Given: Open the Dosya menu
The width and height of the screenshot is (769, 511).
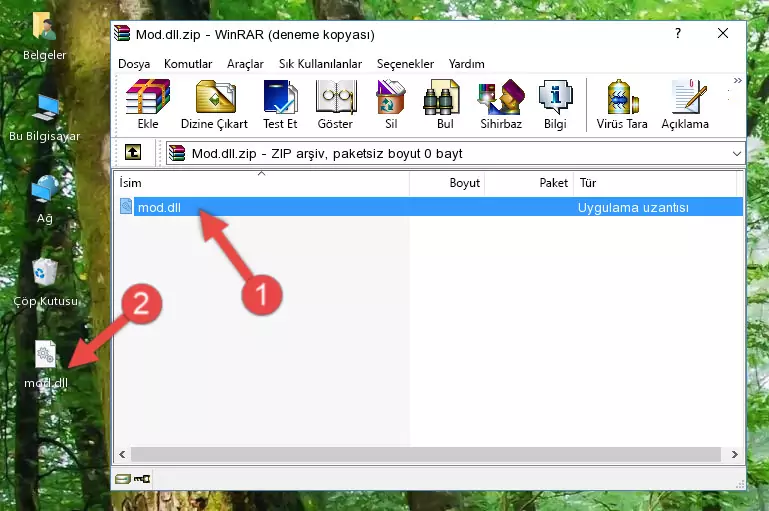Looking at the screenshot, I should click(x=134, y=64).
